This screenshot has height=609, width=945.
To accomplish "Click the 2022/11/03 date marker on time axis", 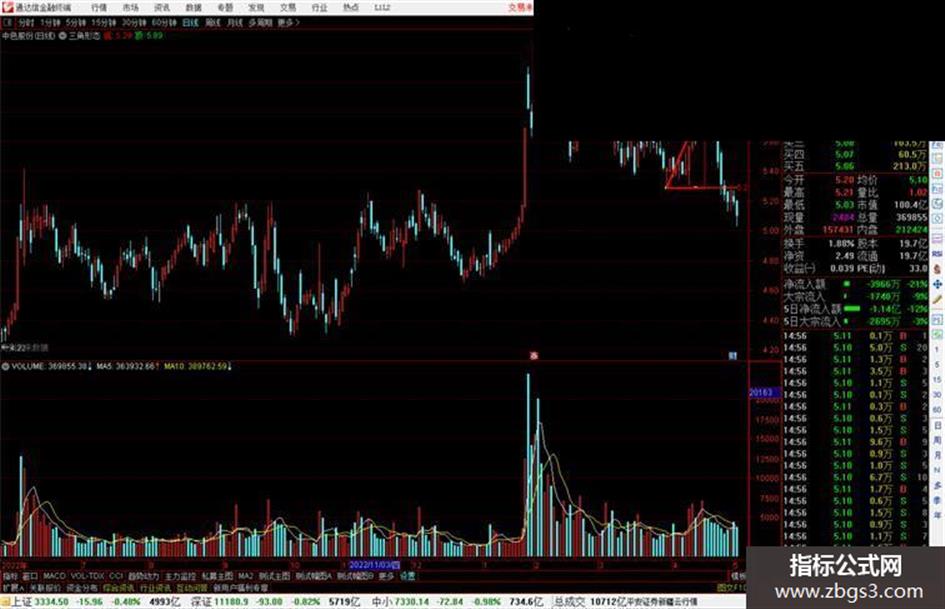I will tap(374, 565).
